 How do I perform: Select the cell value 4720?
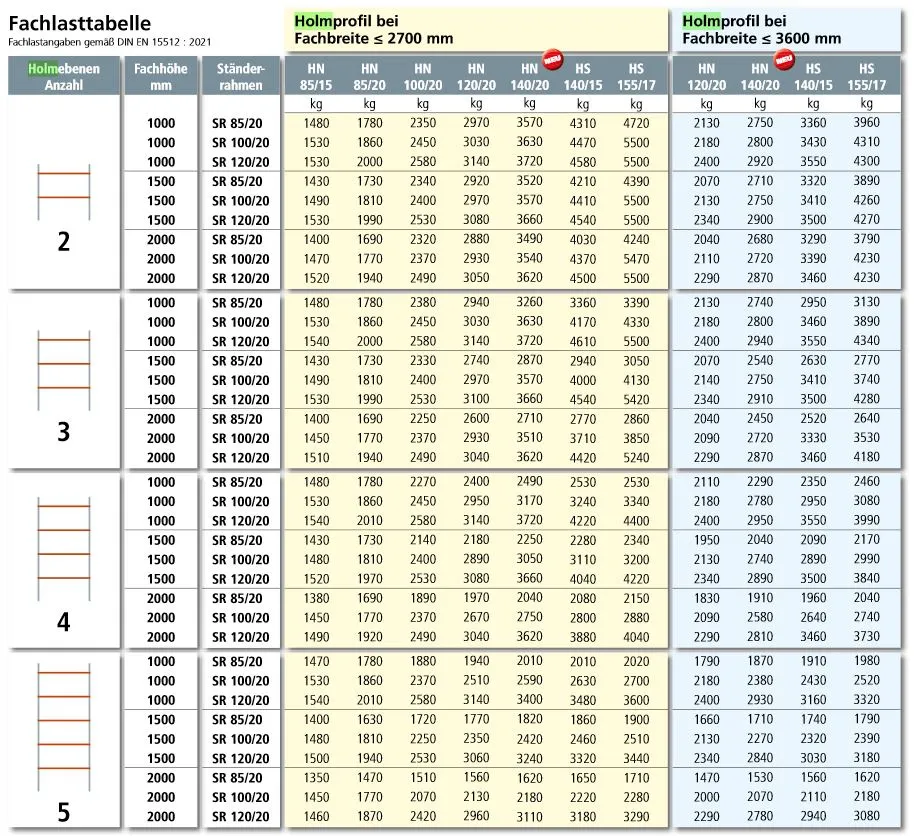click(x=636, y=123)
